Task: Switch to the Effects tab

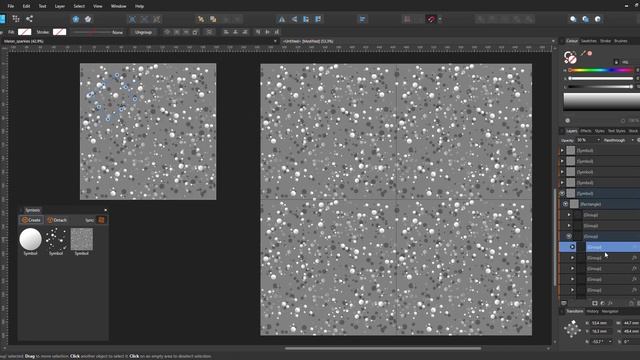Action: [586, 131]
